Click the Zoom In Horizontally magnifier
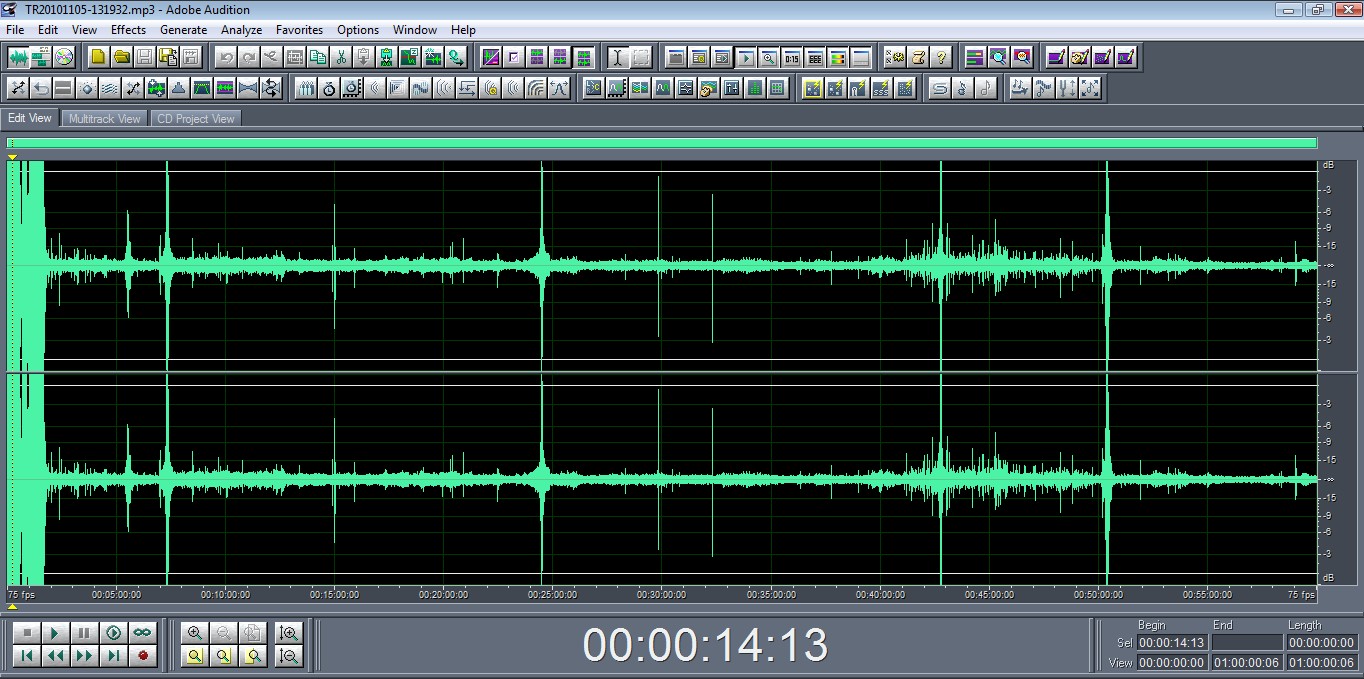 (195, 632)
